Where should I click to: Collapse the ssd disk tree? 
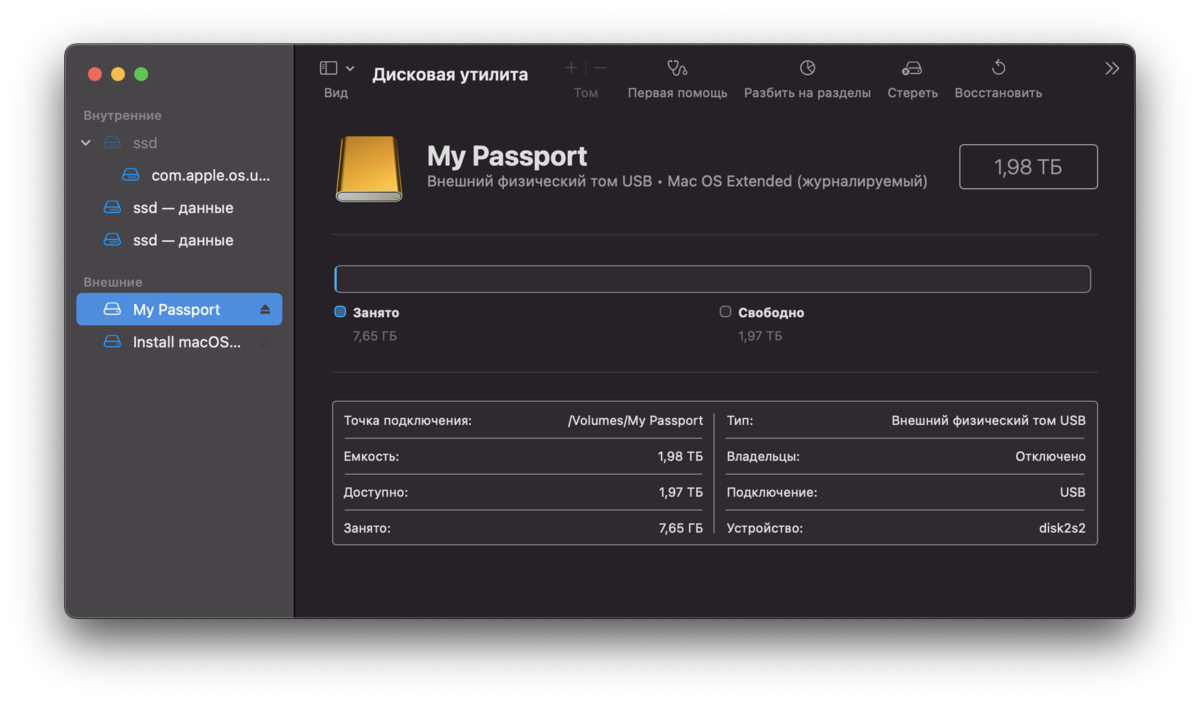86,143
